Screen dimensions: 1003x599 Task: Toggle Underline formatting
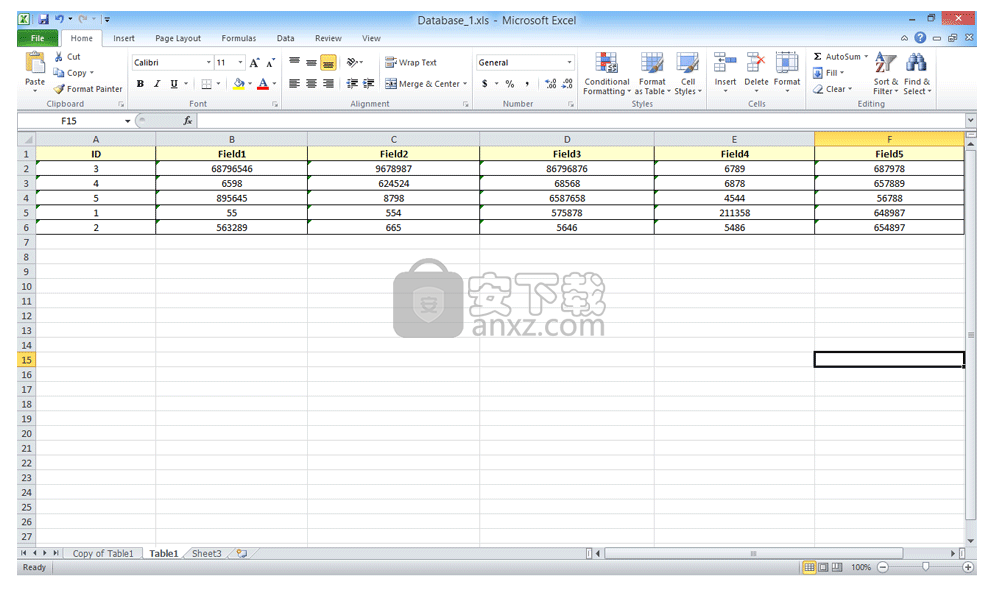click(x=173, y=84)
